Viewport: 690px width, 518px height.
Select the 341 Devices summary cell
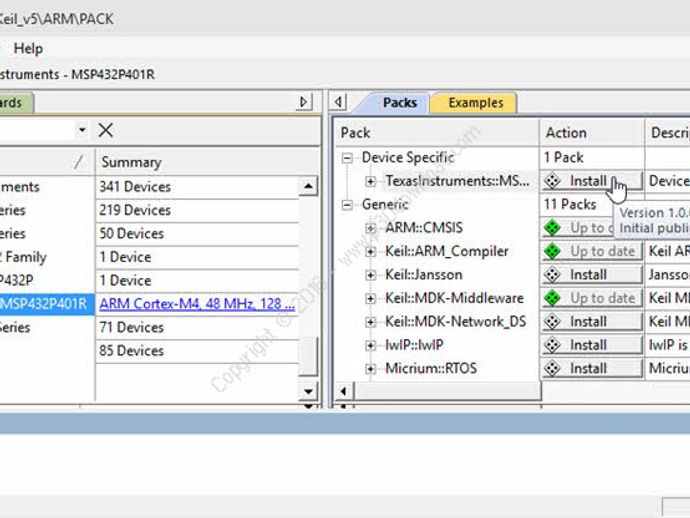(197, 187)
